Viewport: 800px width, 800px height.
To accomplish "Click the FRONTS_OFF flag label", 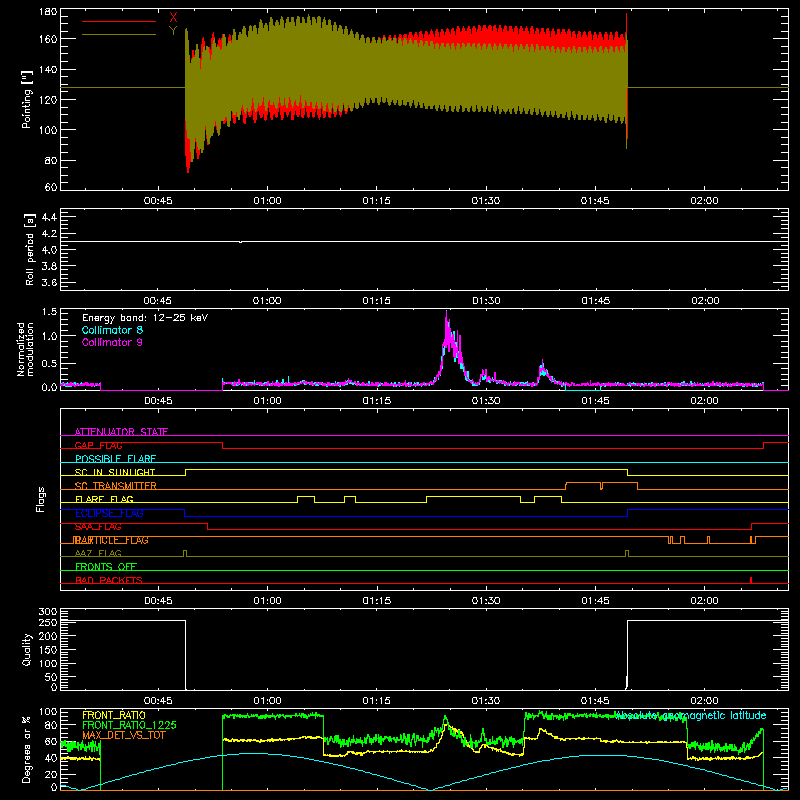I will tap(106, 566).
